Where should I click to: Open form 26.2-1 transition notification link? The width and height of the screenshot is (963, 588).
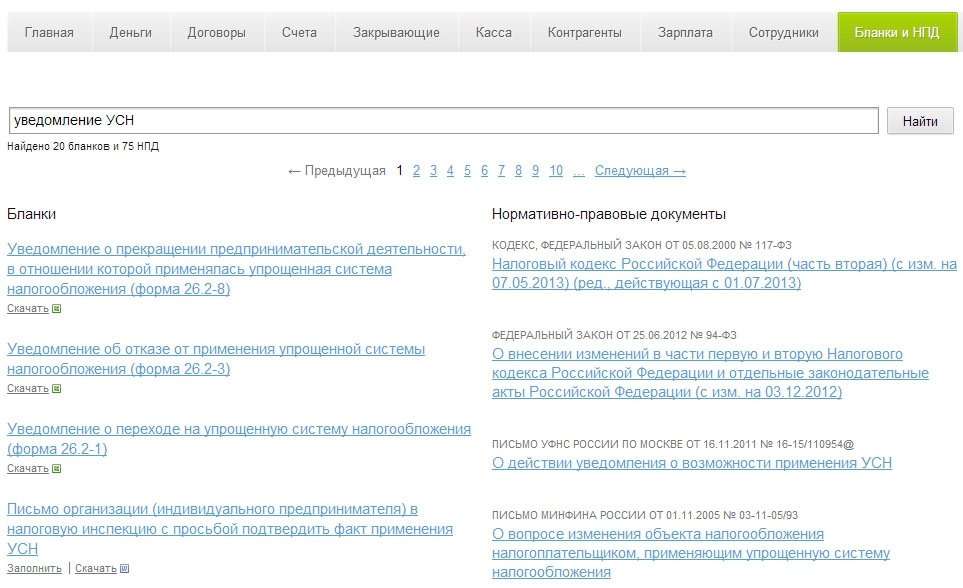(239, 439)
